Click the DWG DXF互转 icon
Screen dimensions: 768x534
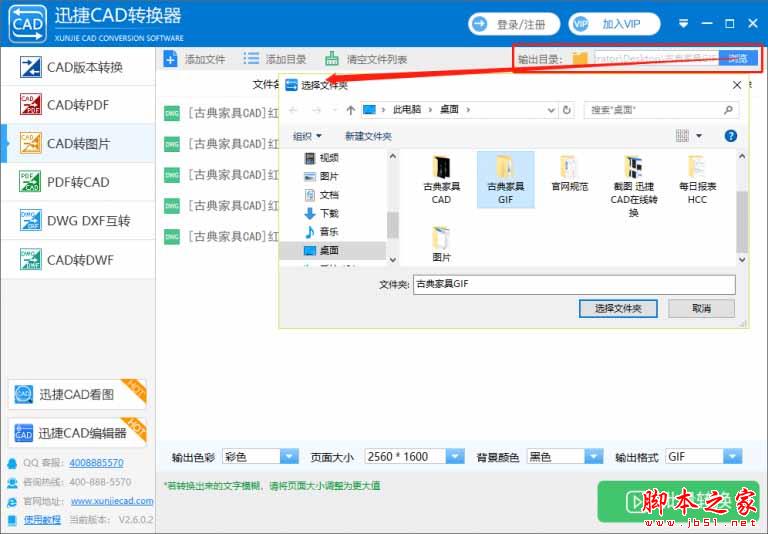click(x=30, y=220)
